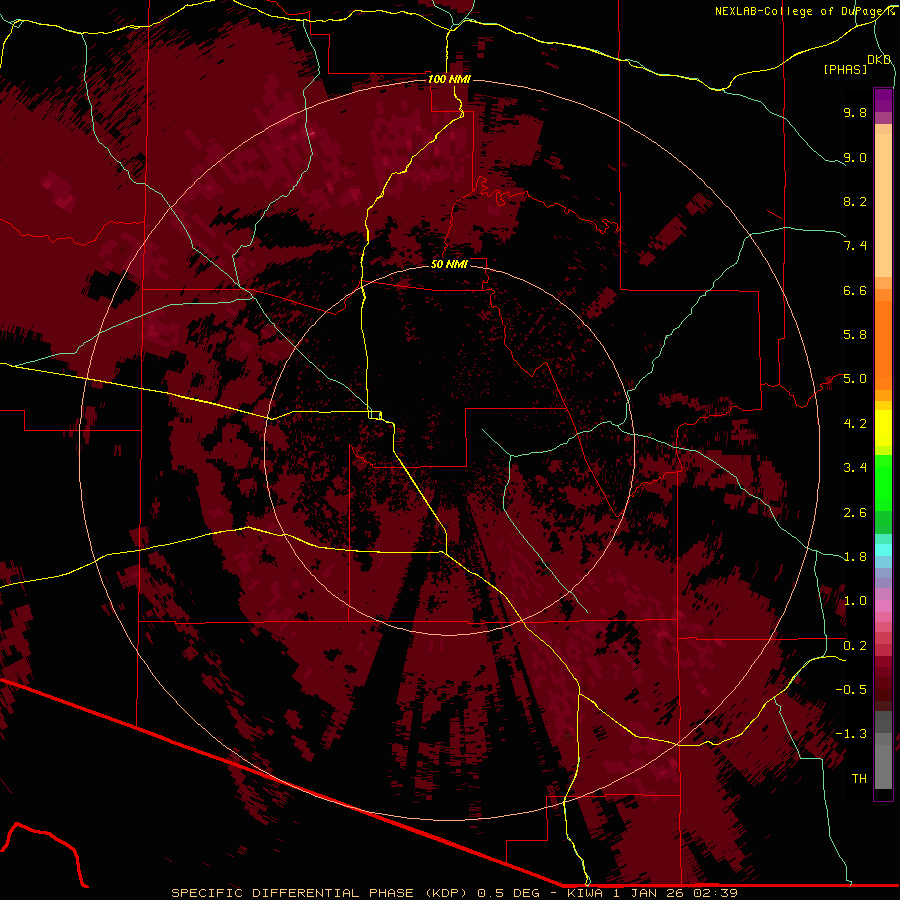Click the 2.6 legend value

pyautogui.click(x=855, y=513)
